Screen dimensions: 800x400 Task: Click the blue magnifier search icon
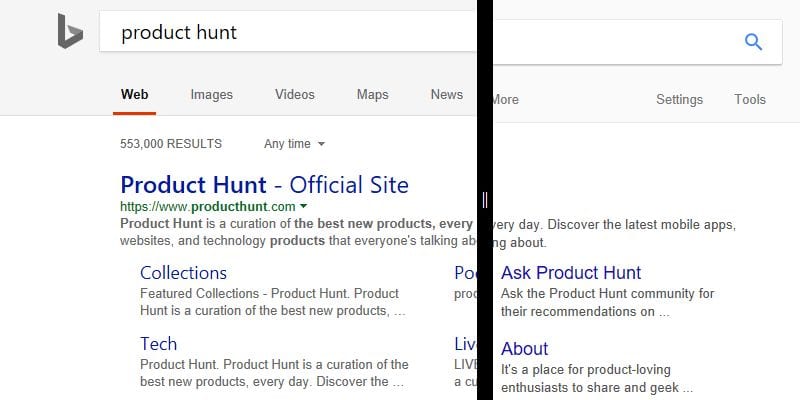pyautogui.click(x=753, y=41)
